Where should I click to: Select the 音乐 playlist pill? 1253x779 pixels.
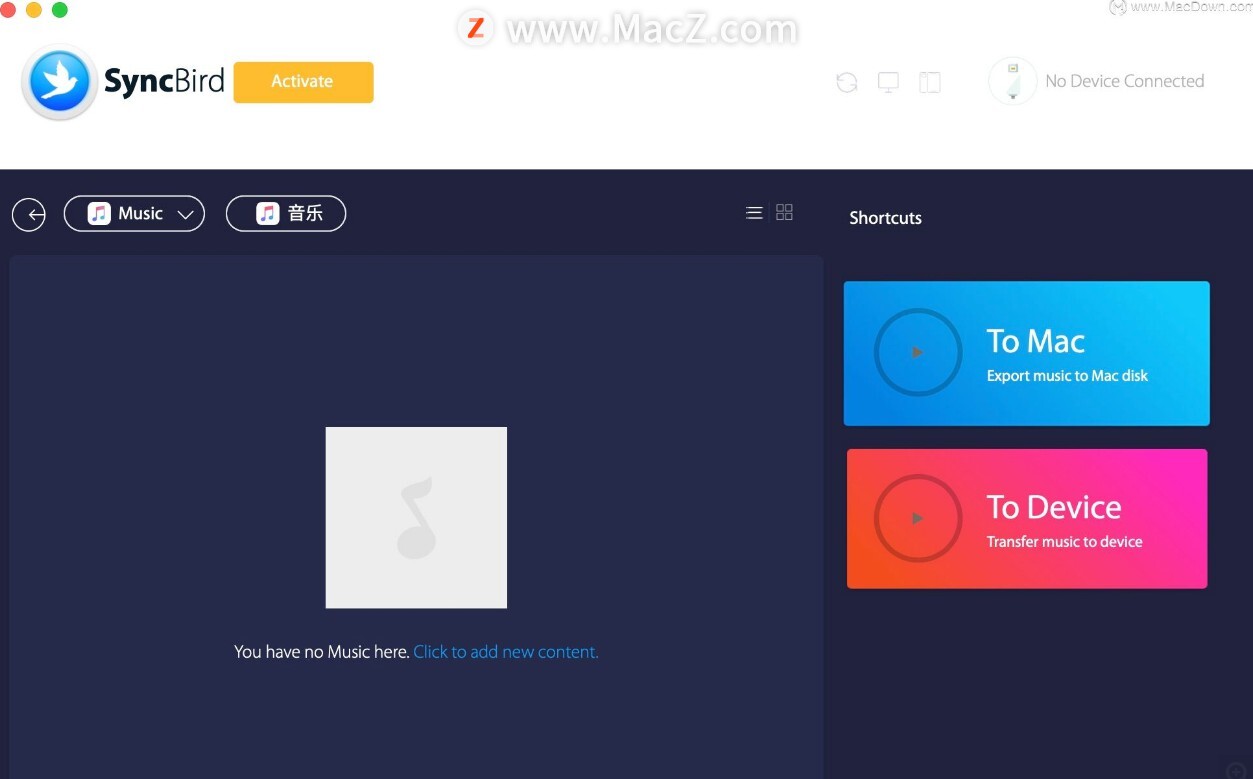pyautogui.click(x=286, y=213)
